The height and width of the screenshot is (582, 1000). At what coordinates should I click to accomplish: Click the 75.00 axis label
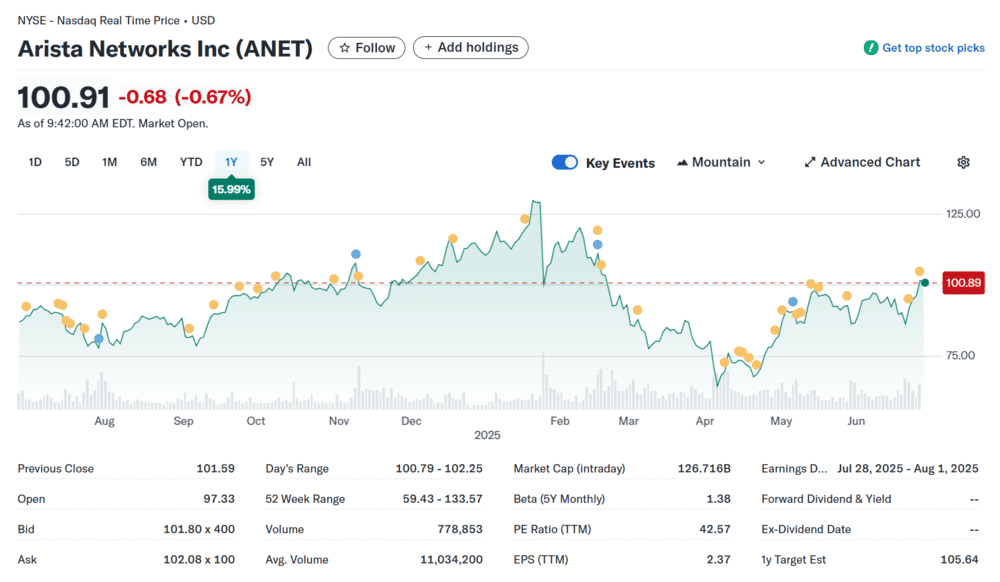click(x=960, y=356)
